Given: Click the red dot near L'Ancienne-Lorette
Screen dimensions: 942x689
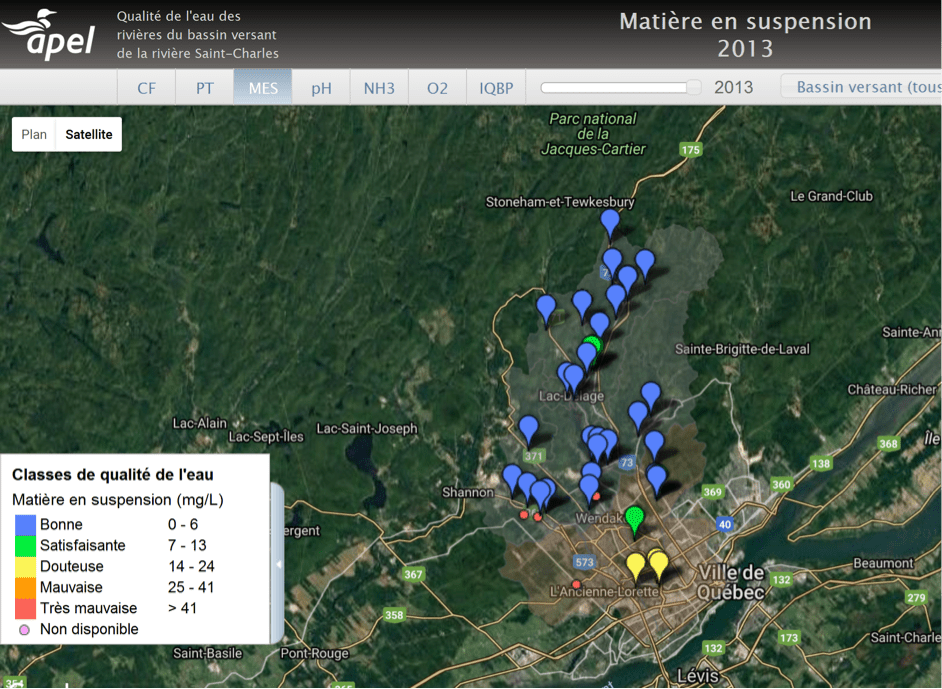Looking at the screenshot, I should pos(577,584).
